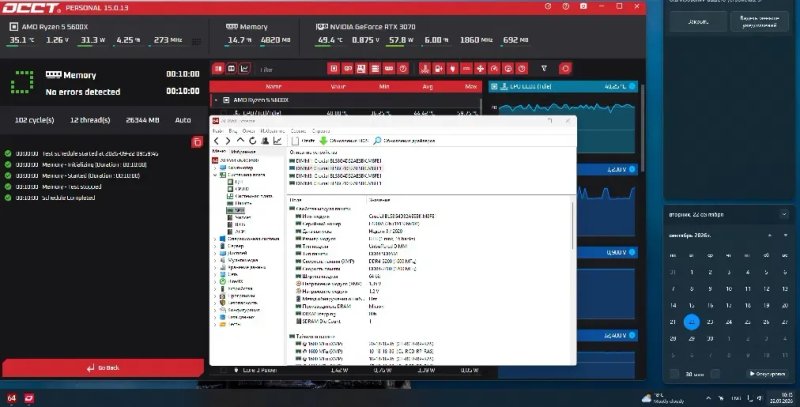The height and width of the screenshot is (407, 800).
Task: Click the fan-shaped sensor filter icon in OCCT
Action: 480,68
